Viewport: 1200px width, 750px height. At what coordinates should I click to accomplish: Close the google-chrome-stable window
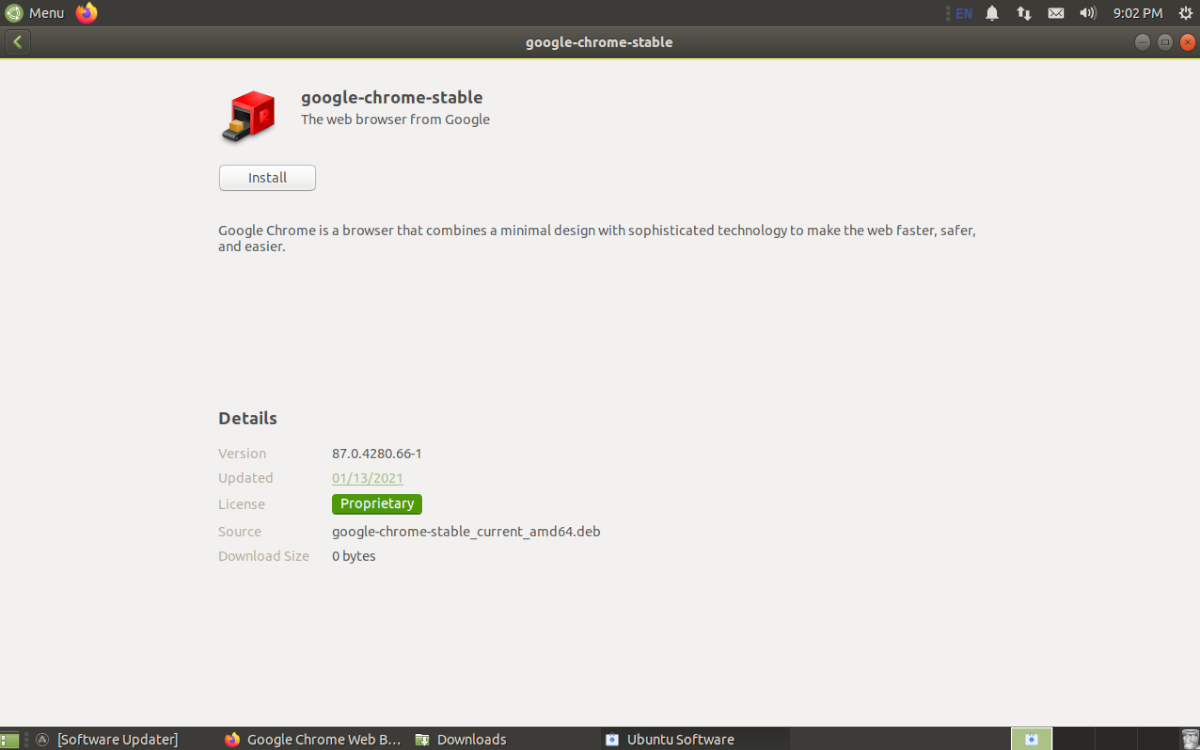tap(1187, 42)
